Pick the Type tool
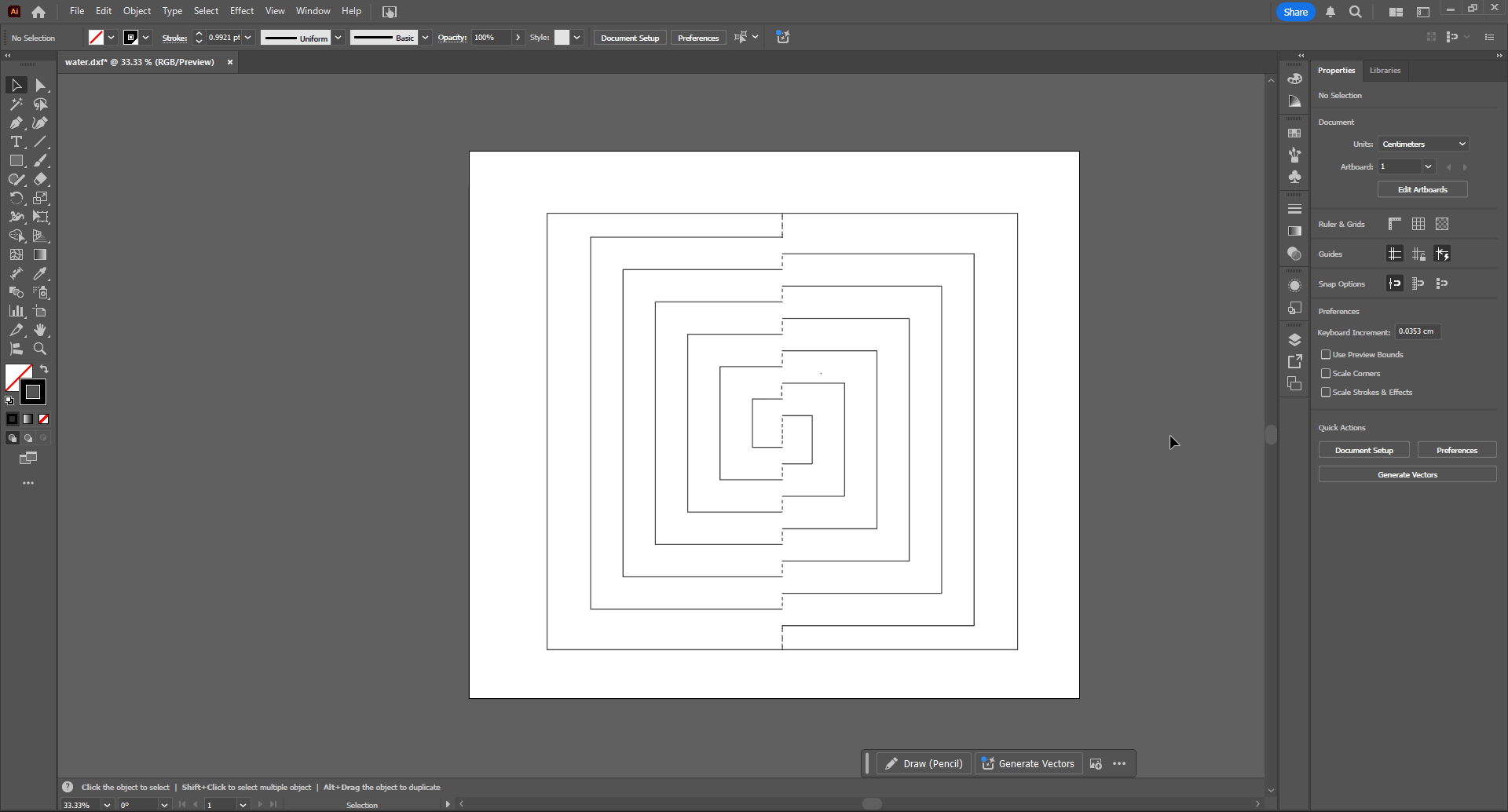This screenshot has height=812, width=1508. point(16,141)
